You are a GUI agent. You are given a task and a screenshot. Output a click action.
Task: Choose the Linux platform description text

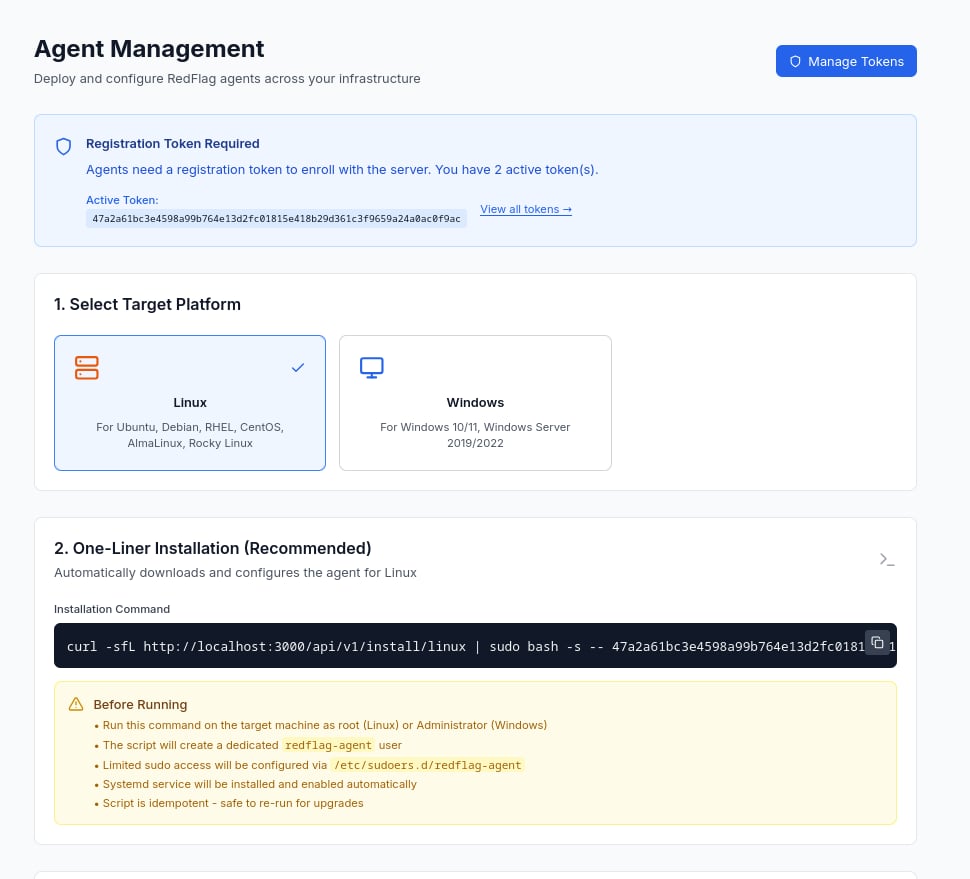pyautogui.click(x=190, y=435)
